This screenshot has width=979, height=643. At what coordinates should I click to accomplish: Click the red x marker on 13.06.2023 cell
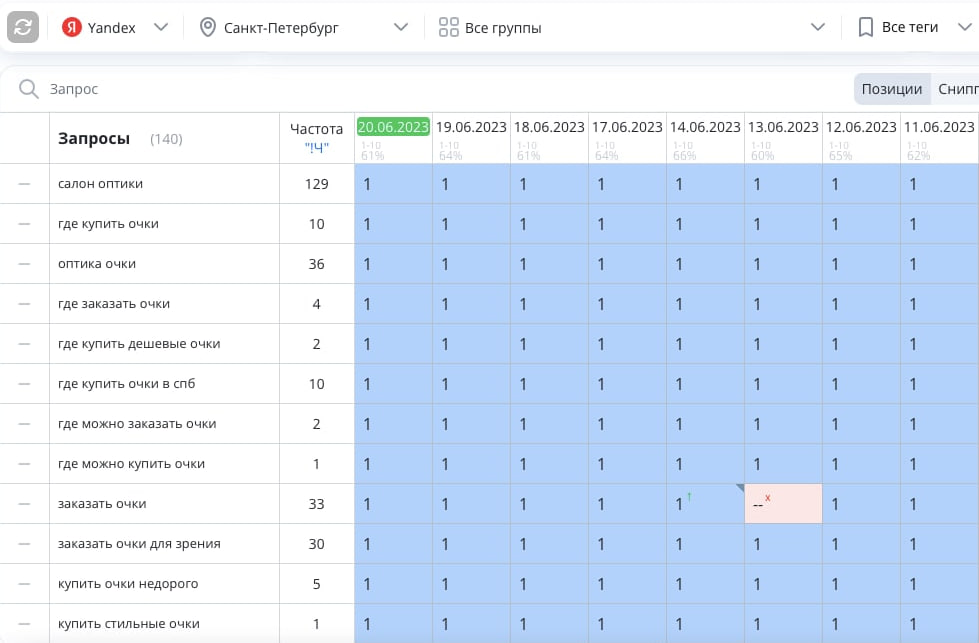pyautogui.click(x=768, y=498)
